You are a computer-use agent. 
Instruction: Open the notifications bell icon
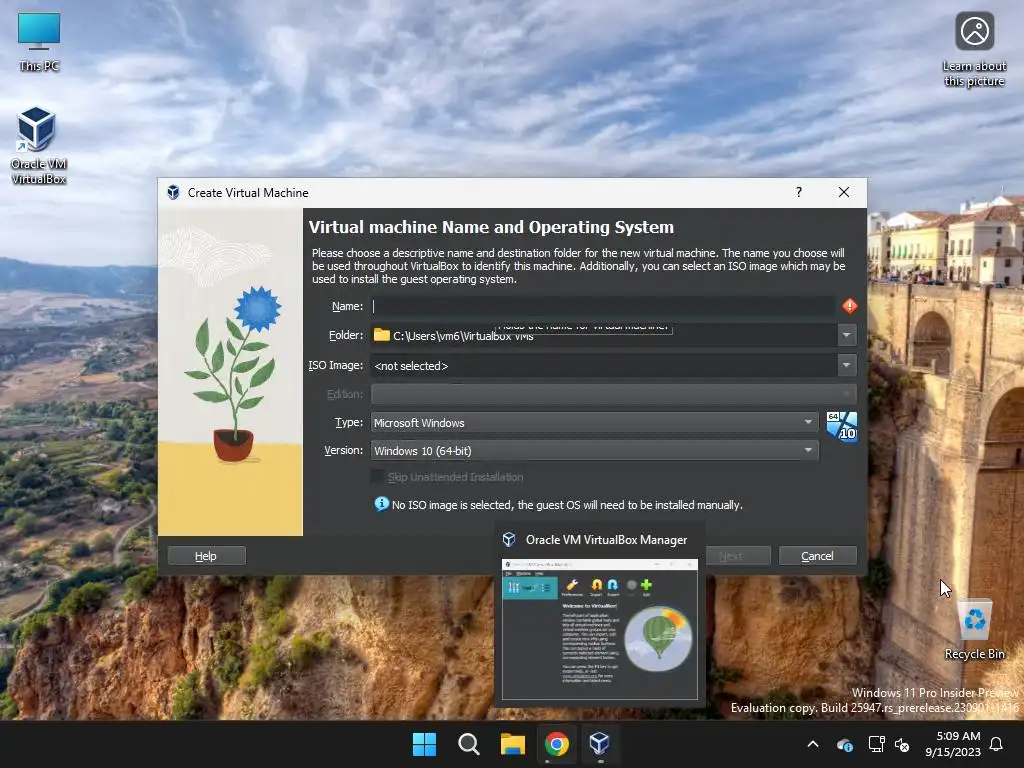(997, 744)
